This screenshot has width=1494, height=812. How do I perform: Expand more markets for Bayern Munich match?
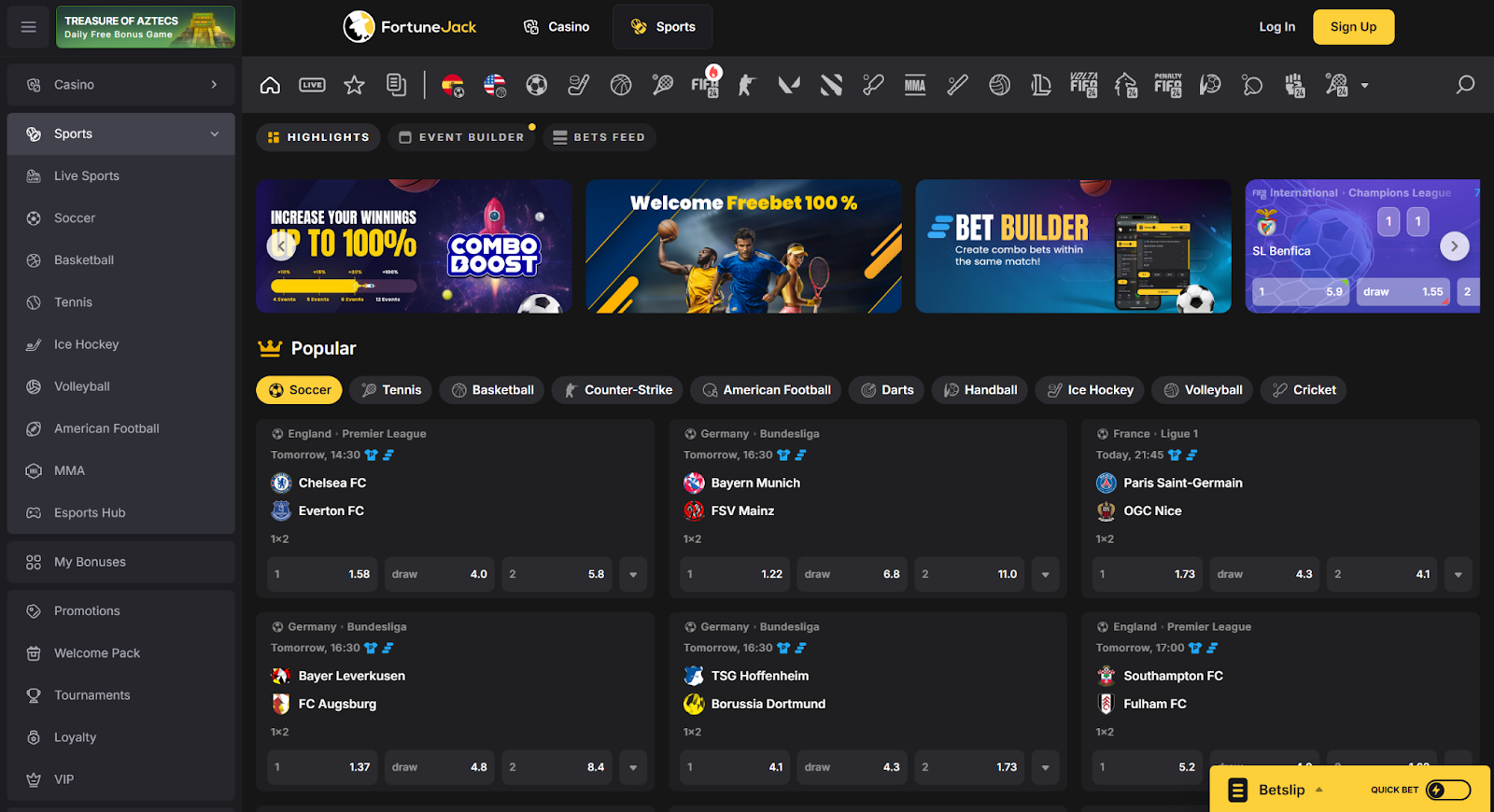click(x=1046, y=574)
